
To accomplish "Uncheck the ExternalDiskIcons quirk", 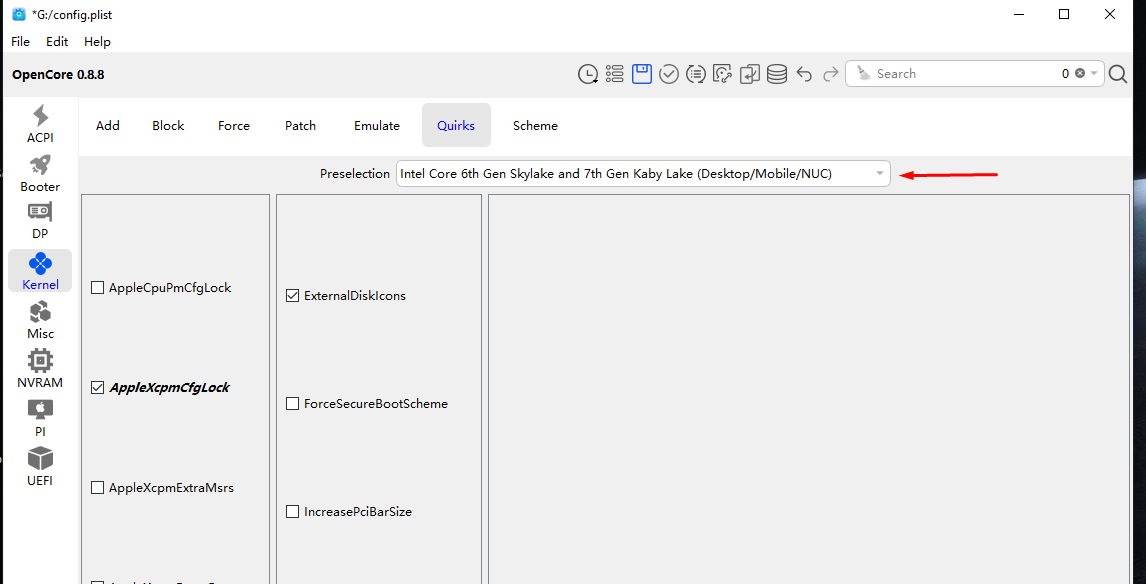I will pyautogui.click(x=292, y=296).
